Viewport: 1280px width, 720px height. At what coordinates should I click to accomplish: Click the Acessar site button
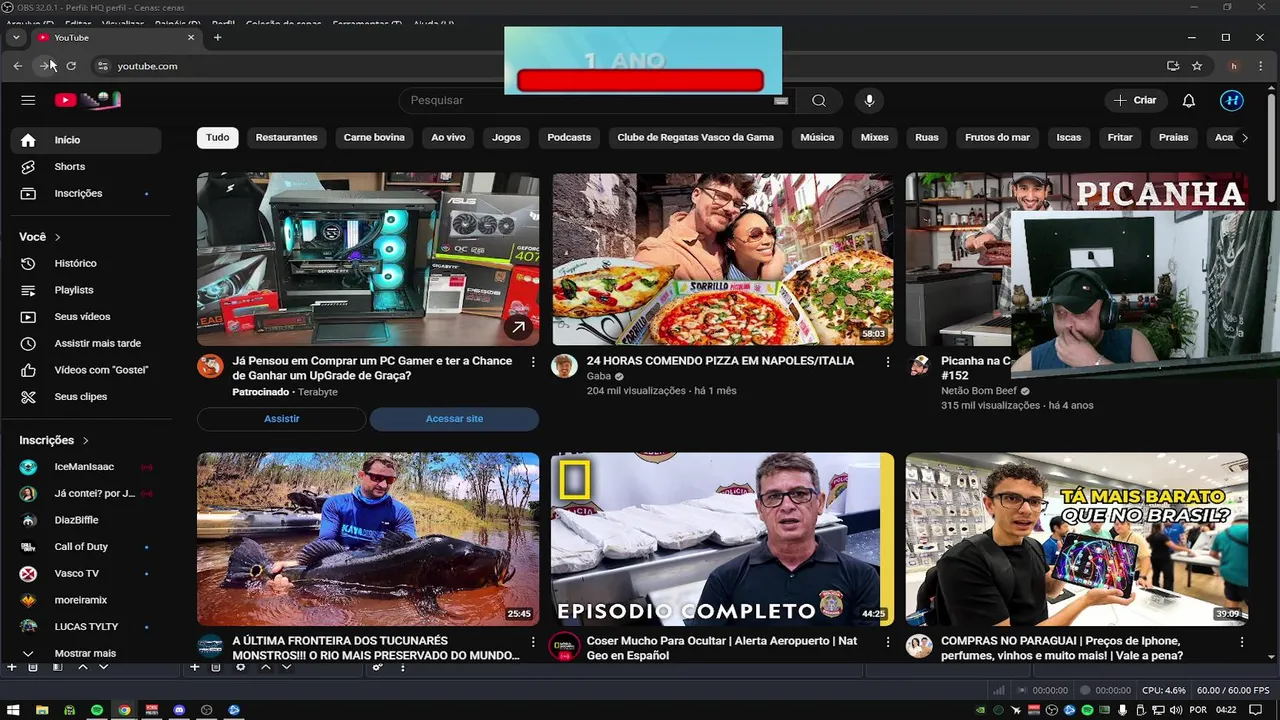[x=454, y=419]
